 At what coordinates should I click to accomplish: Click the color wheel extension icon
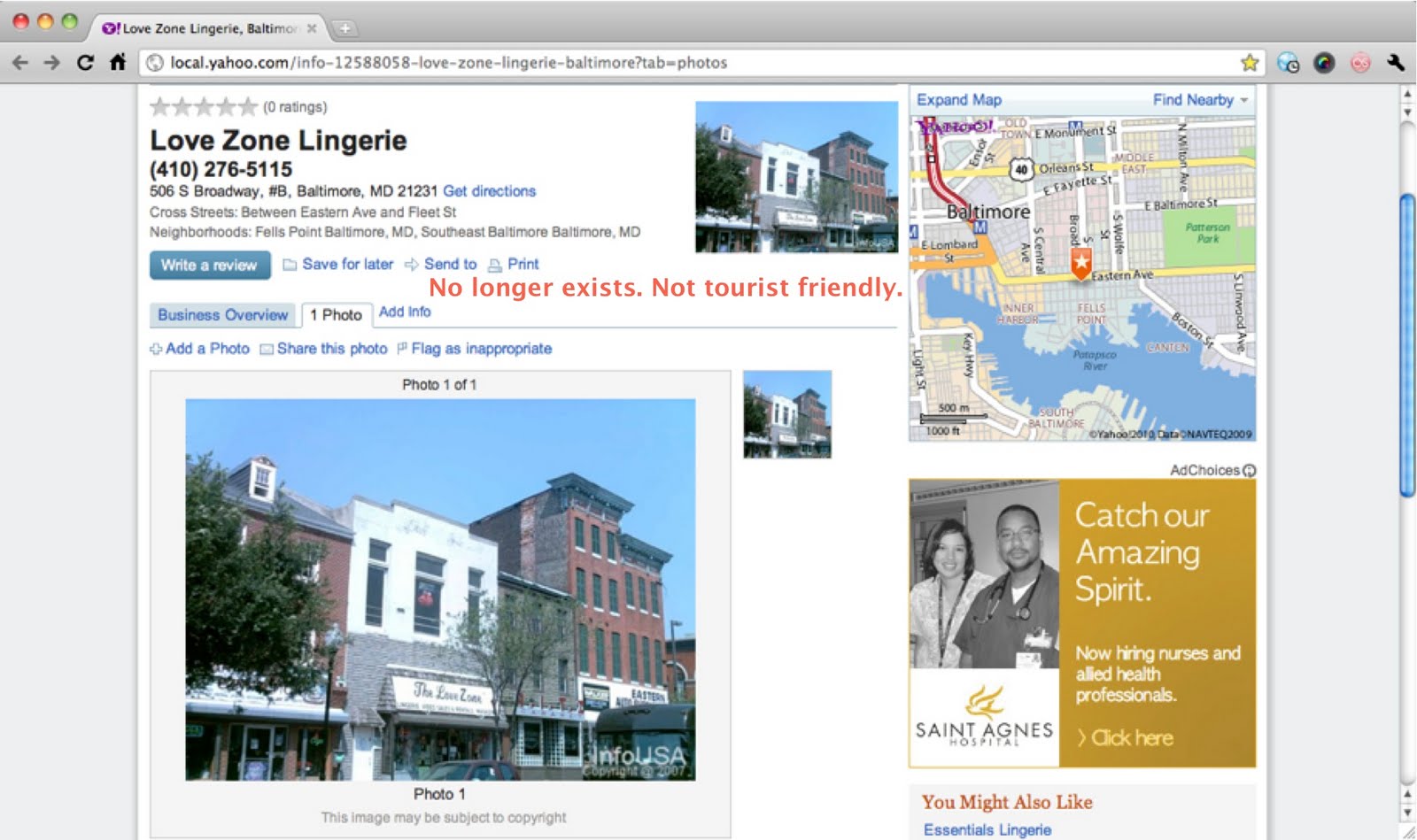tap(1324, 63)
